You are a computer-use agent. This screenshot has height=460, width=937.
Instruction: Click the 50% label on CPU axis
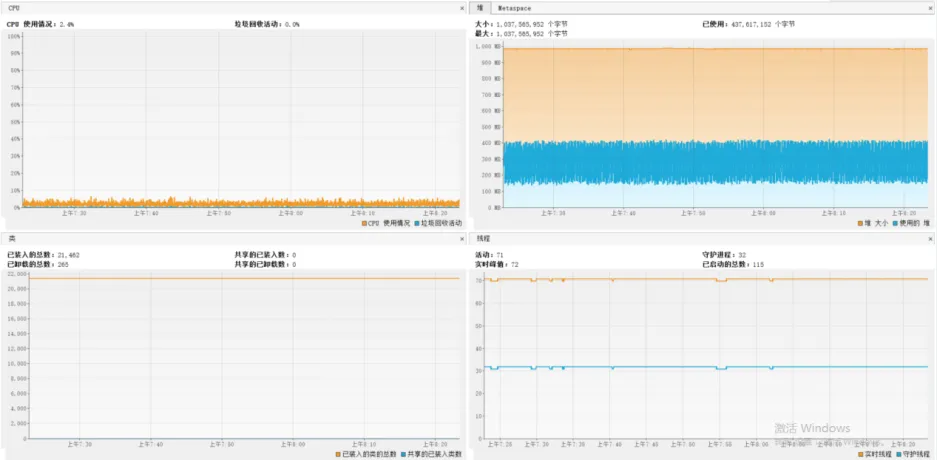point(16,121)
